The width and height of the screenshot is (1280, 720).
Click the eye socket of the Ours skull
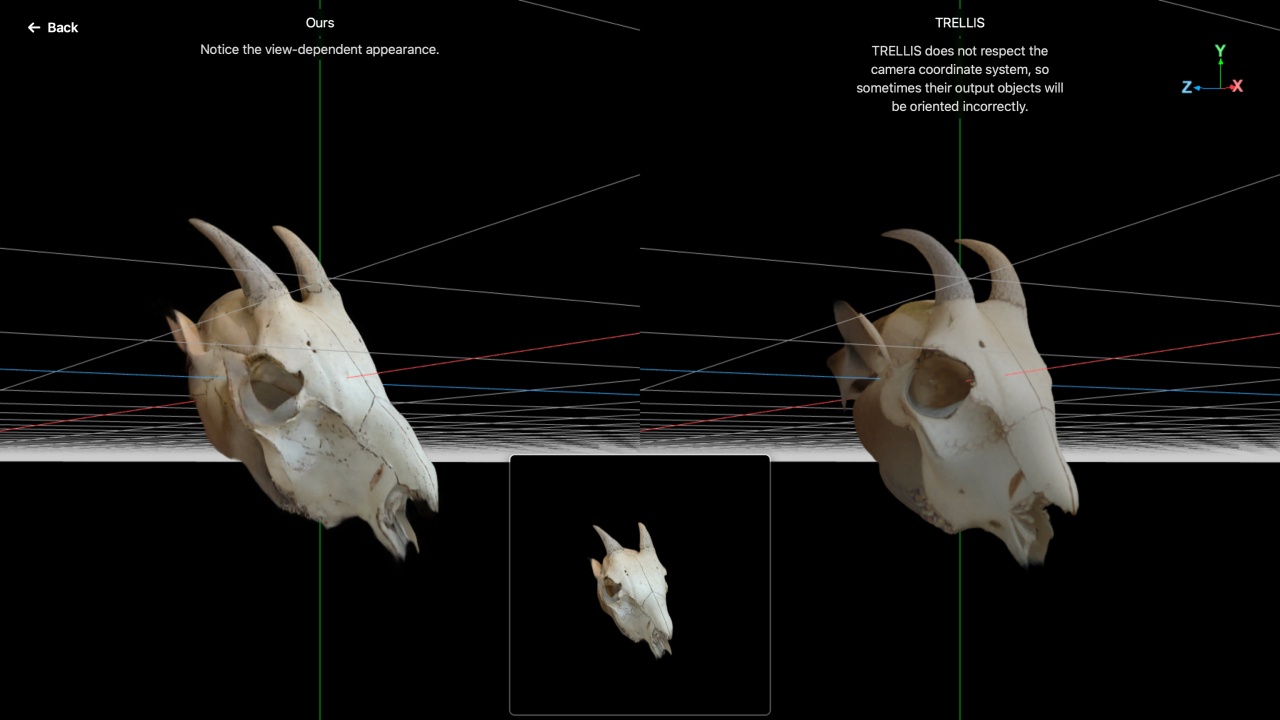click(x=272, y=386)
